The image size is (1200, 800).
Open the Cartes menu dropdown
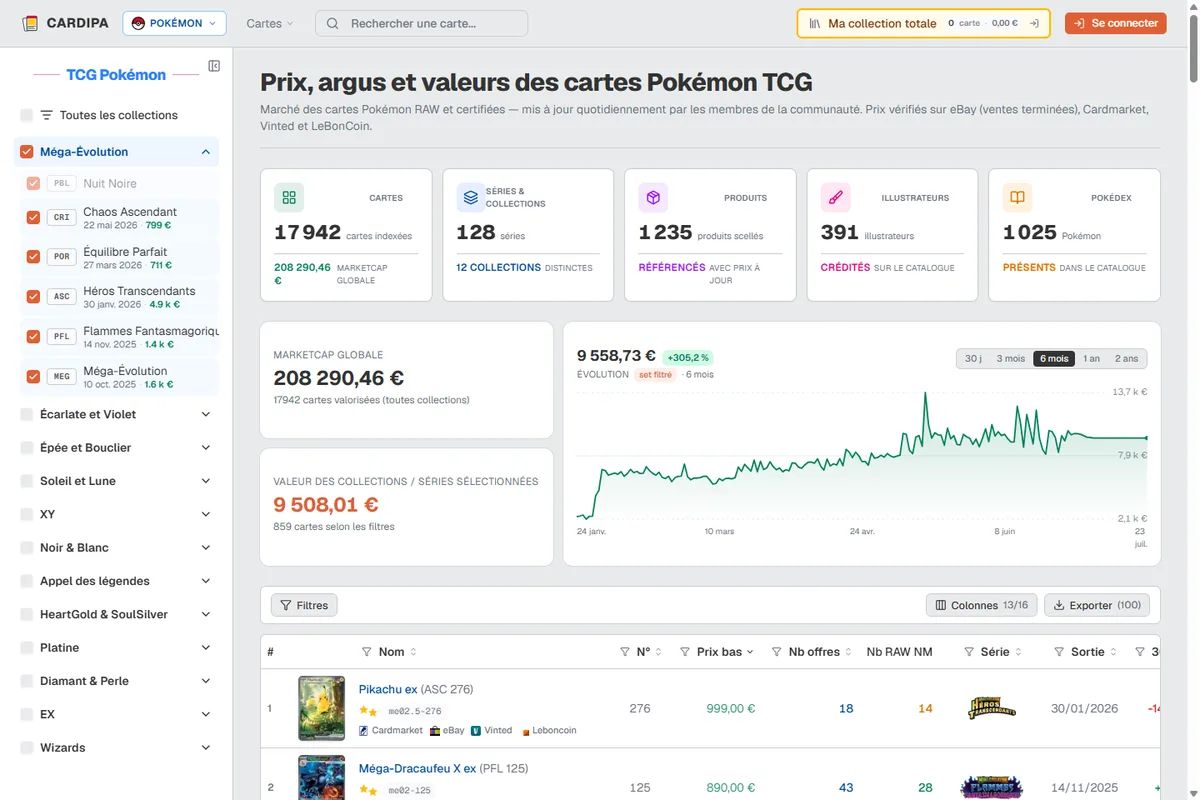click(x=270, y=23)
